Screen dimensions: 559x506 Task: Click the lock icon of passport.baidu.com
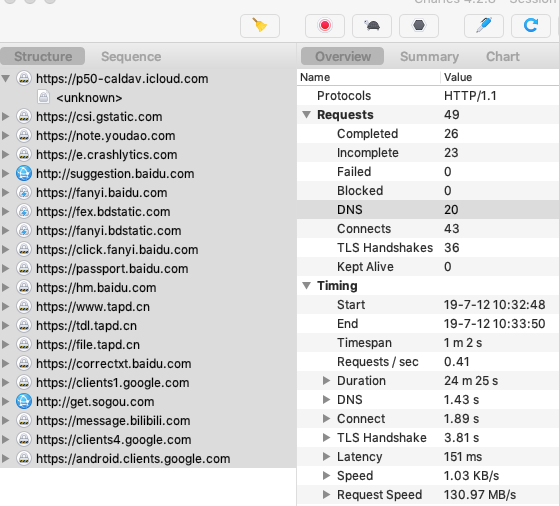24,269
